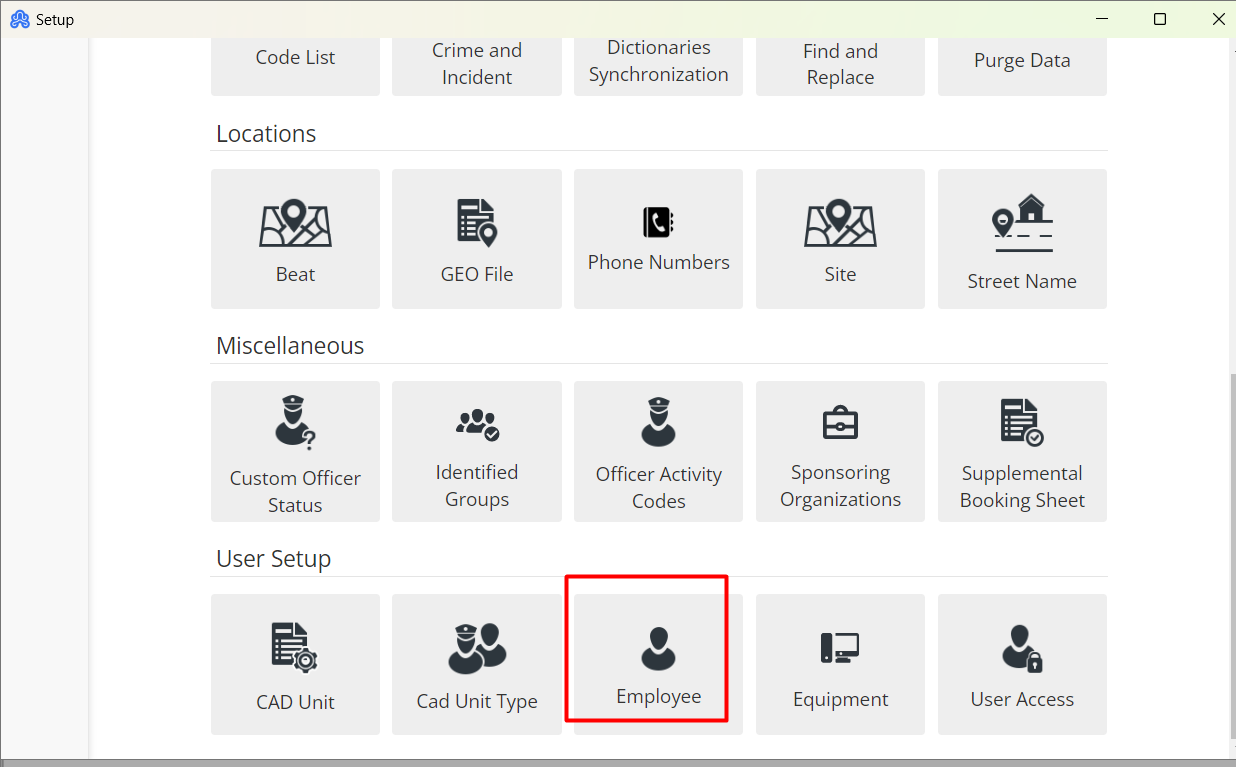Open the Beat map setup
This screenshot has height=767, width=1236.
[295, 239]
